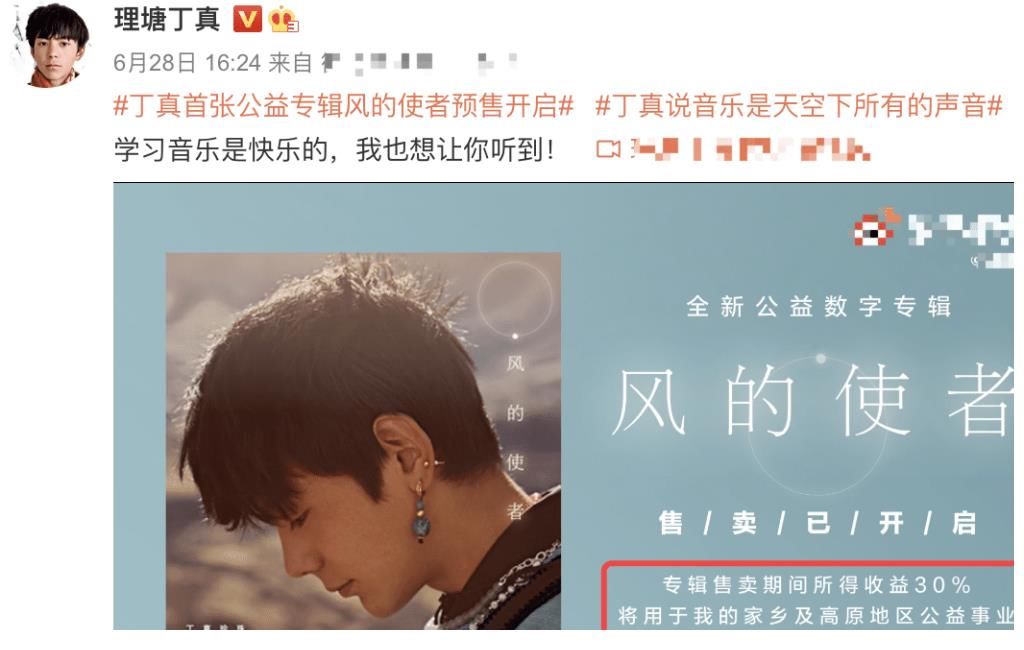Click the video camera link icon
1024x650 pixels.
(608, 150)
